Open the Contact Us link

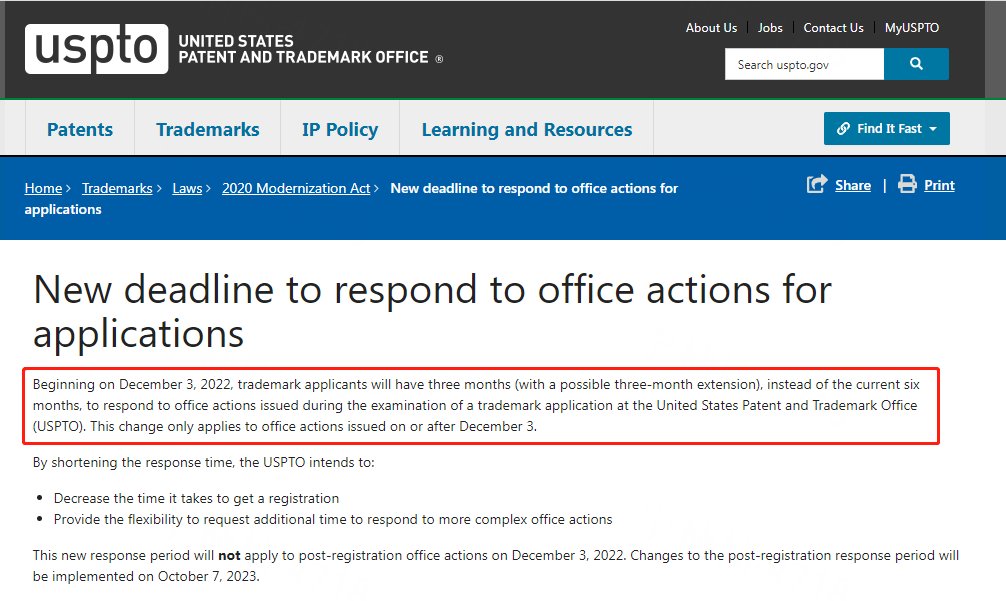click(833, 28)
